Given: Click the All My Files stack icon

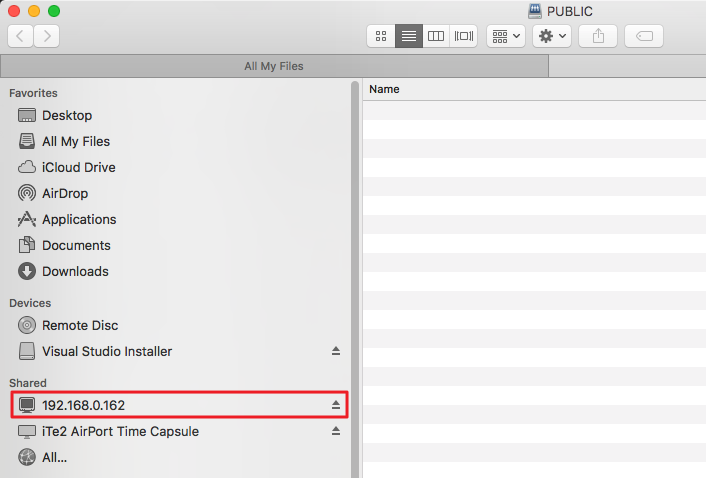Looking at the screenshot, I should click(x=27, y=141).
